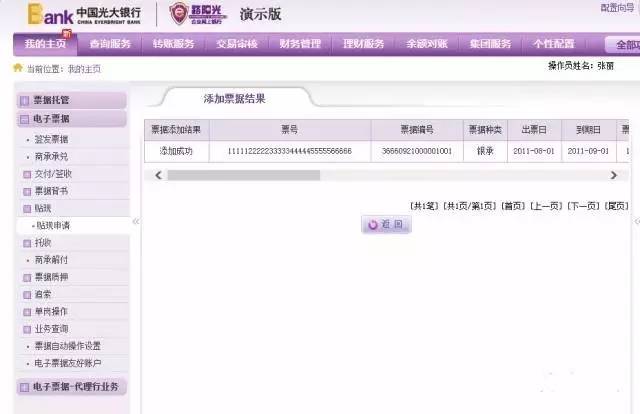
Task: Click the table scrollbar right arrow
Action: tap(613, 175)
